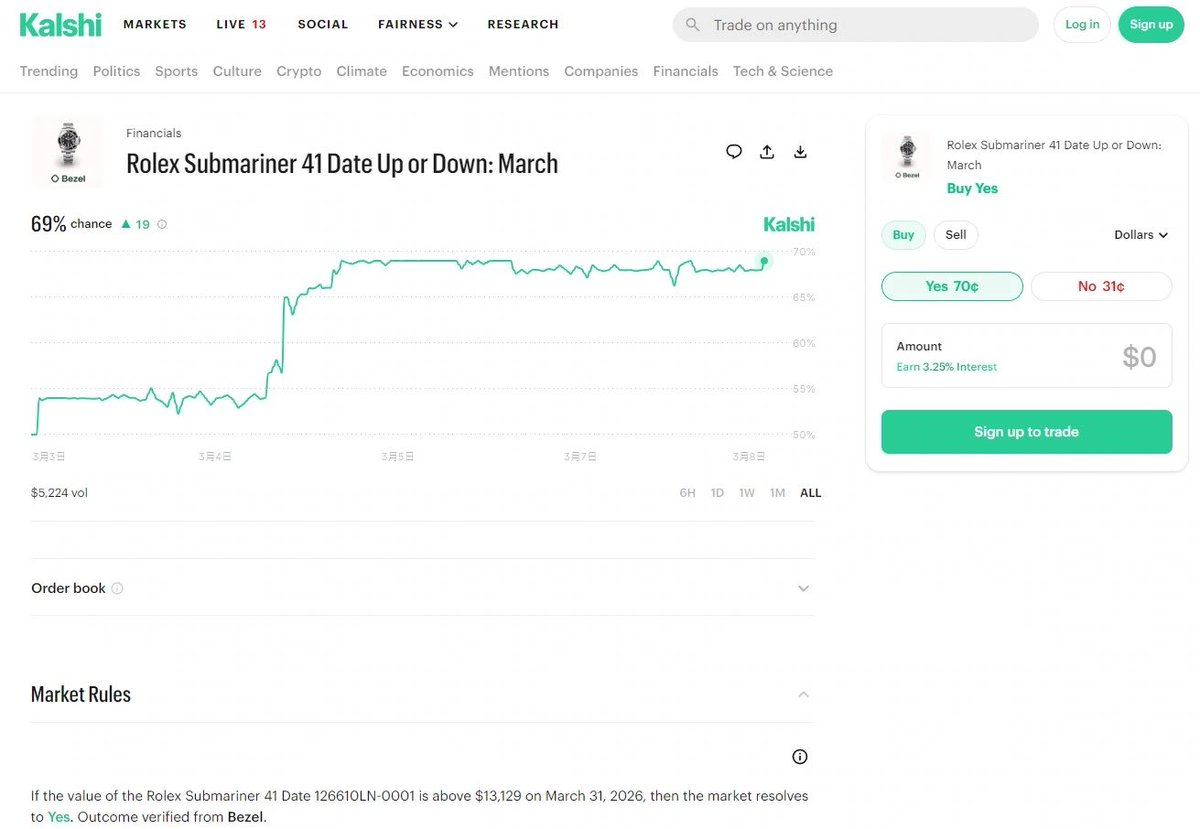This screenshot has width=1200, height=829.
Task: Click the Yes link in market rules
Action: pos(58,817)
